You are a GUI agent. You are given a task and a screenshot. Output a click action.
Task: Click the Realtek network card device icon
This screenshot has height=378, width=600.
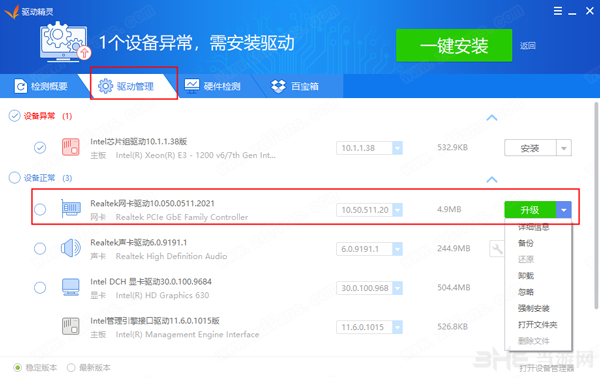(x=71, y=209)
